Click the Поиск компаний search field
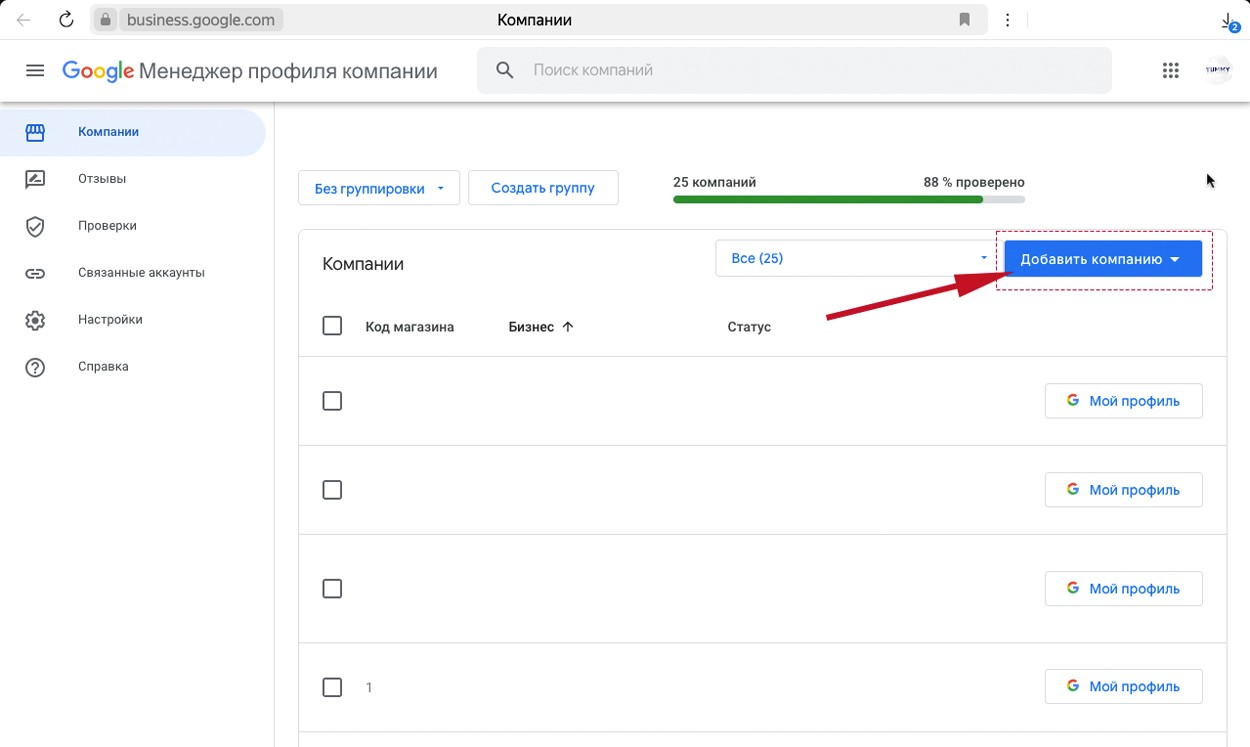Viewport: 1250px width, 747px height. [x=794, y=71]
